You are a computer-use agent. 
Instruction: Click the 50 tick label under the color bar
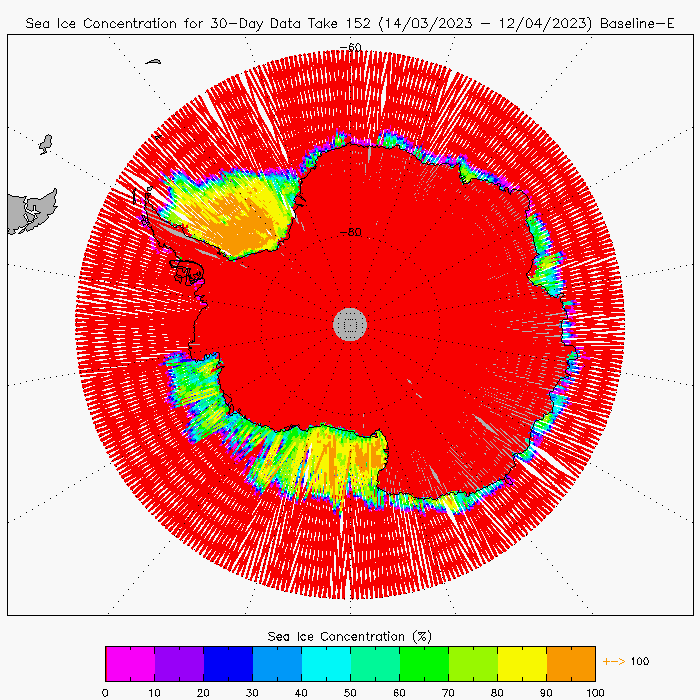[350, 691]
